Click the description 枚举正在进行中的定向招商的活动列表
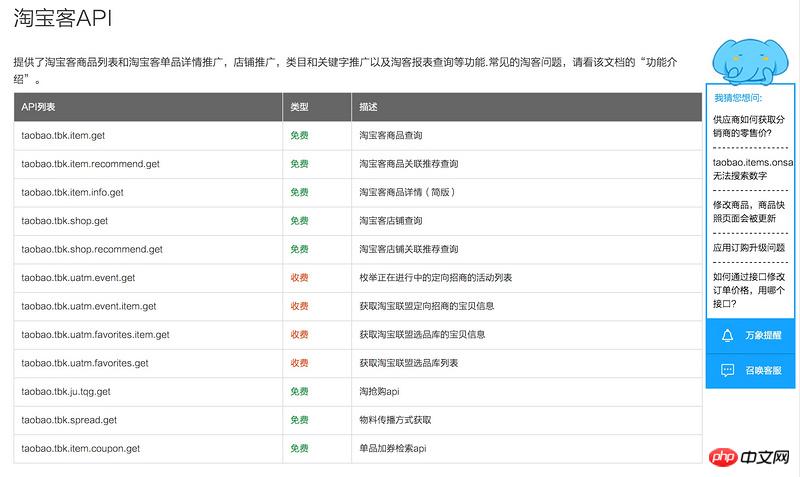The image size is (800, 477). point(436,278)
